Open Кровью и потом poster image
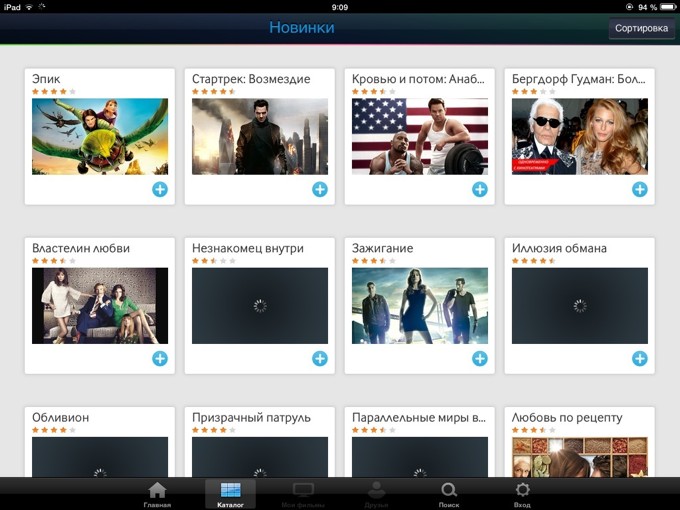680x510 pixels. click(x=420, y=137)
